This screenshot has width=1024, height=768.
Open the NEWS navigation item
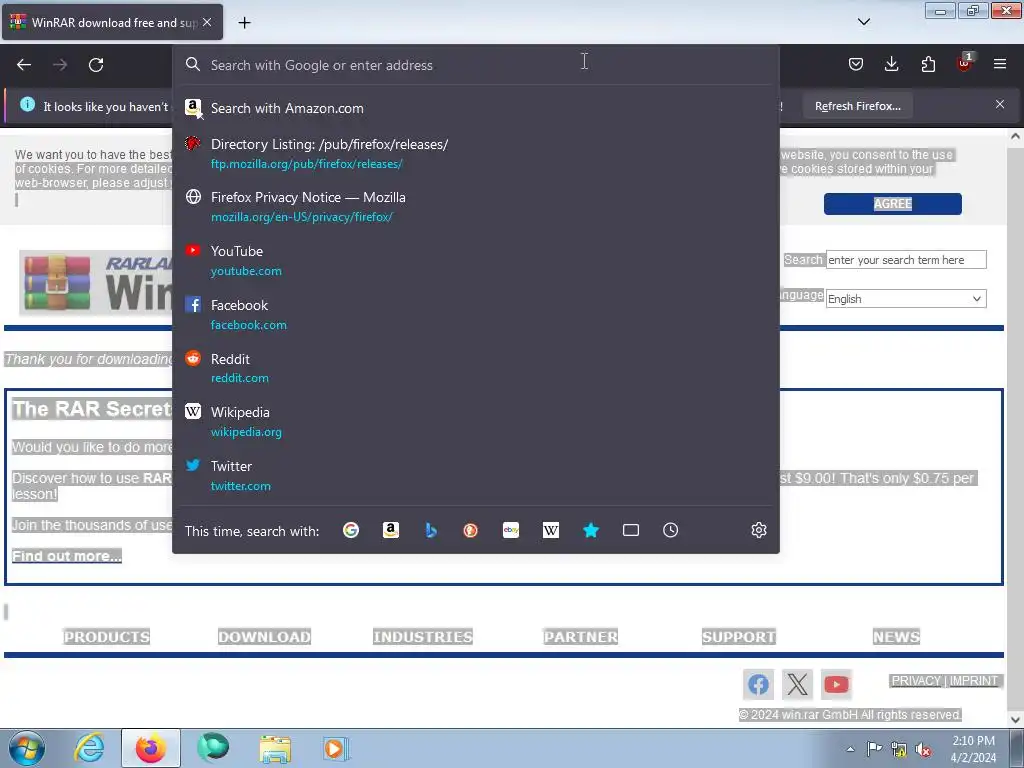coord(896,637)
